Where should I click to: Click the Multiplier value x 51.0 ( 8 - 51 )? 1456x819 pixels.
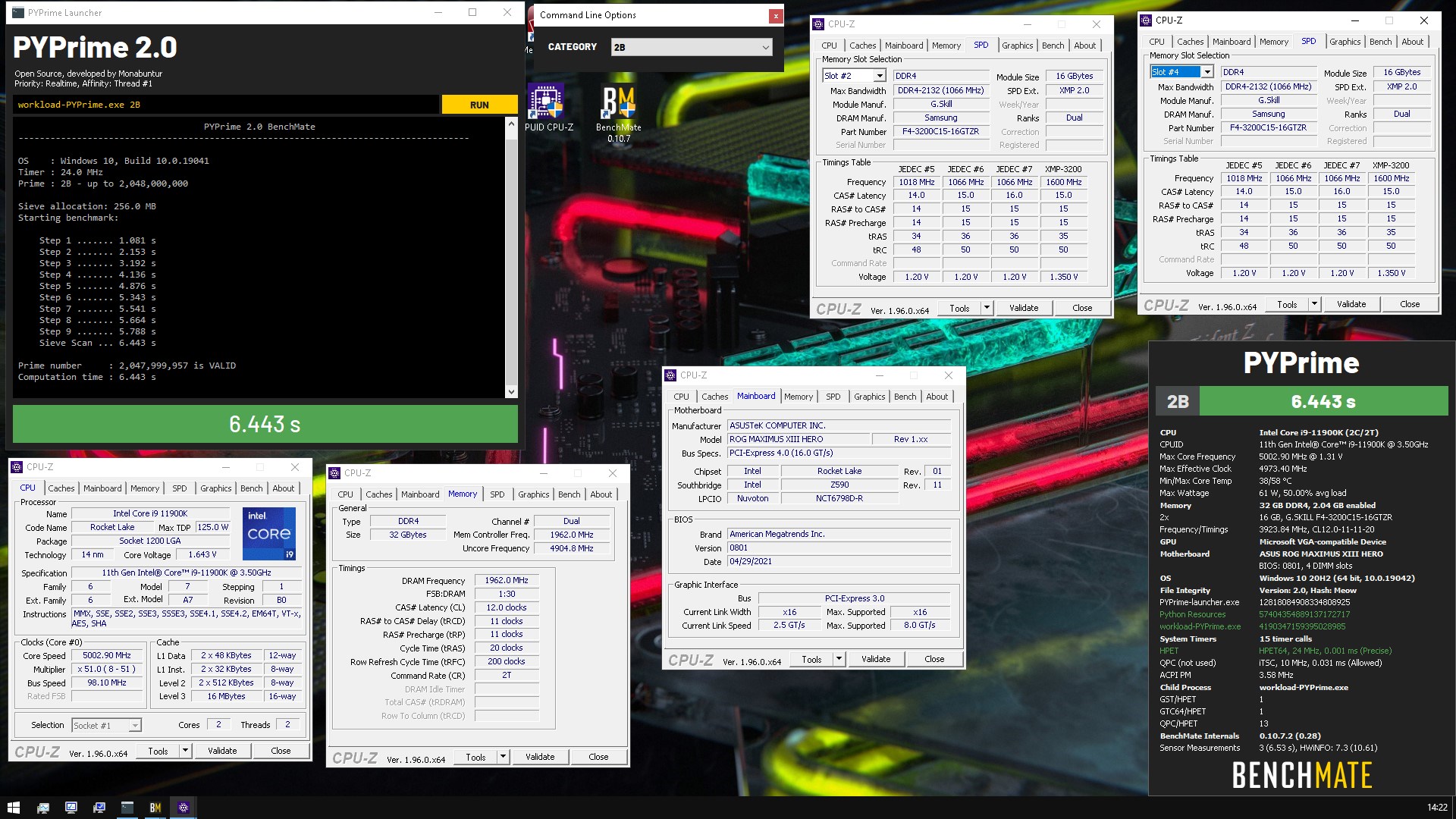107,669
